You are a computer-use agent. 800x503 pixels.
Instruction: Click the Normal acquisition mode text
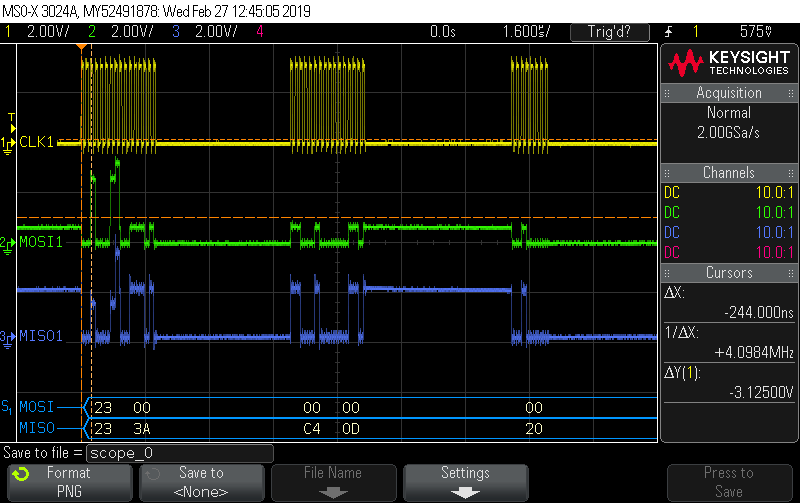pos(729,113)
